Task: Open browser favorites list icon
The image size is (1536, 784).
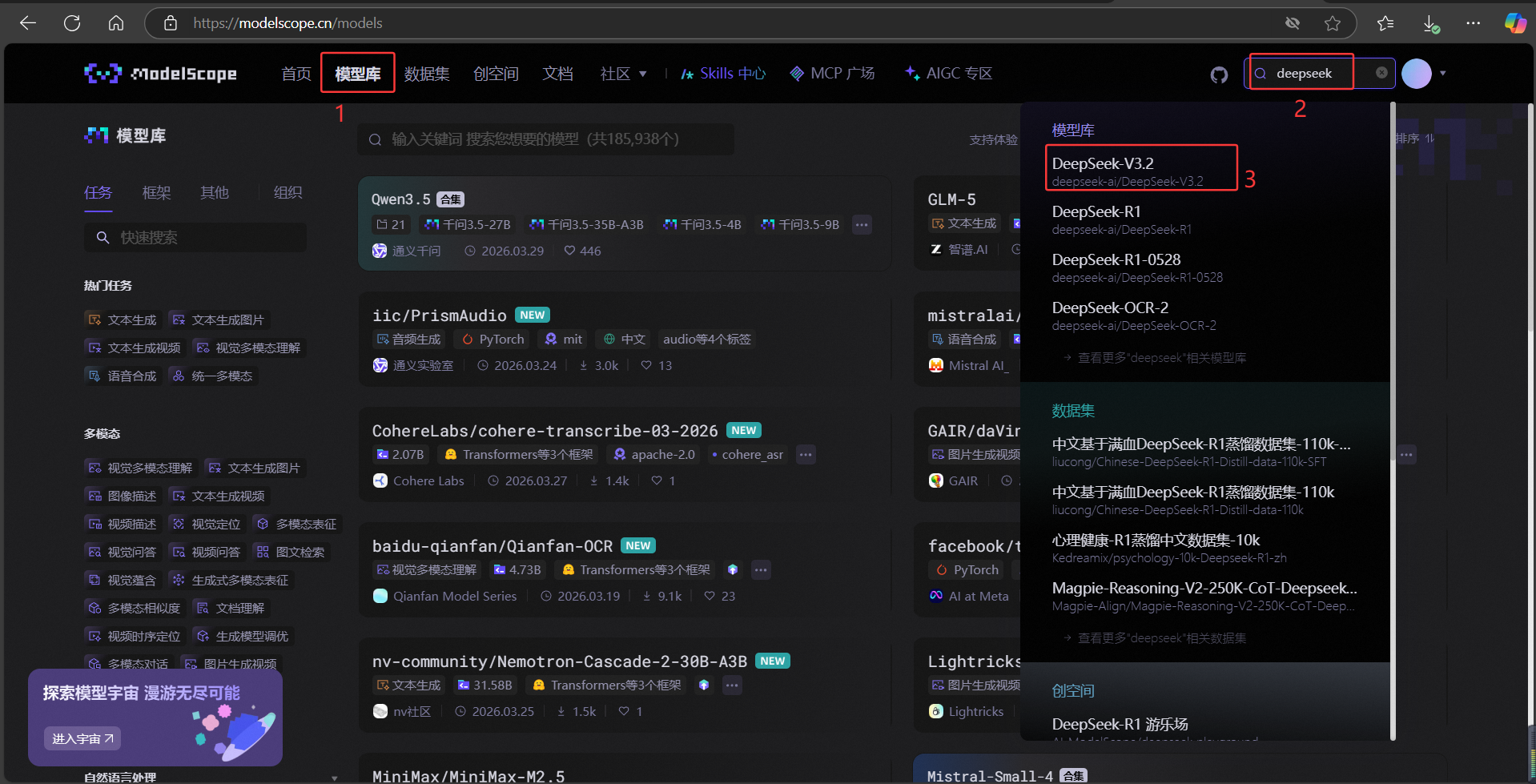Action: pos(1385,23)
